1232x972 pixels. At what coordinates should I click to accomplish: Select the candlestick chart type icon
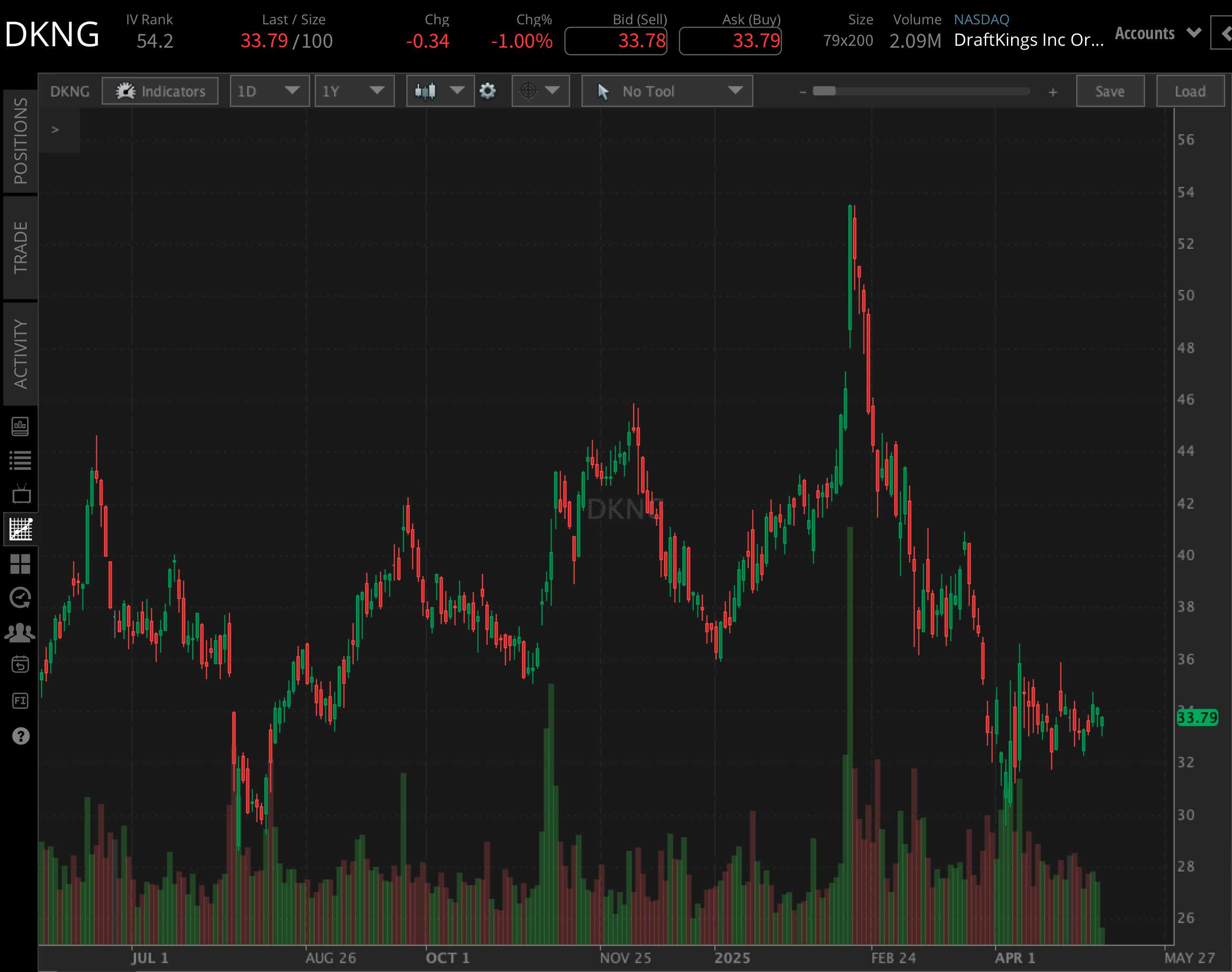pos(426,91)
